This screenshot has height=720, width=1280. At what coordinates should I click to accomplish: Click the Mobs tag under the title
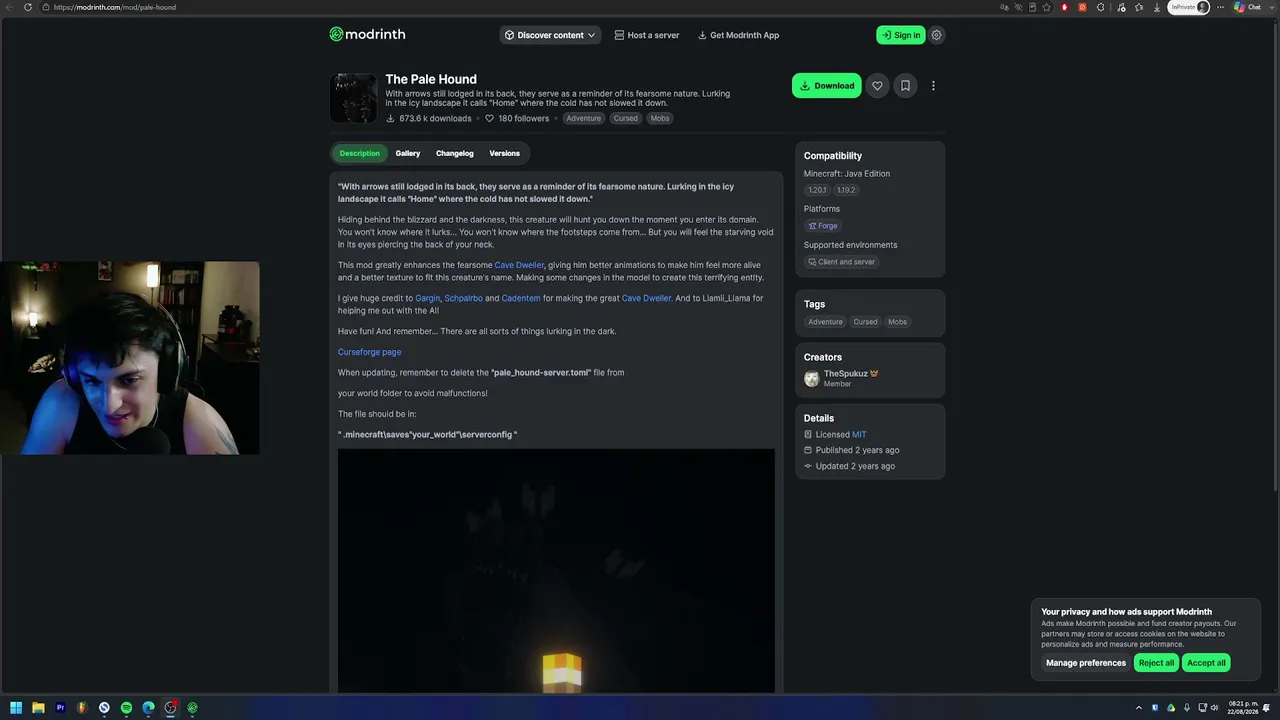click(x=660, y=118)
